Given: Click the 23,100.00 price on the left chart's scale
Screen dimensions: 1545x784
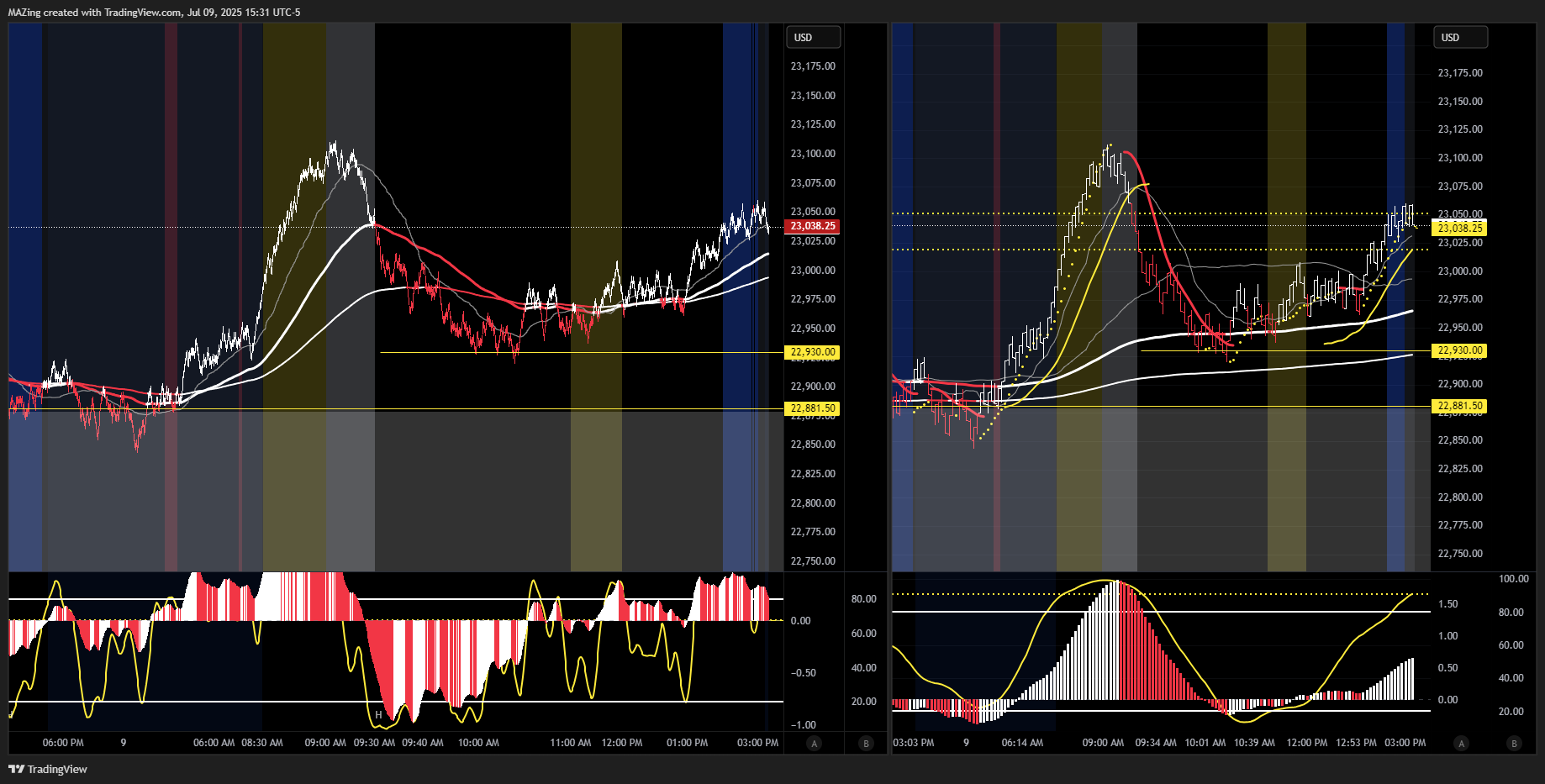Looking at the screenshot, I should point(813,154).
